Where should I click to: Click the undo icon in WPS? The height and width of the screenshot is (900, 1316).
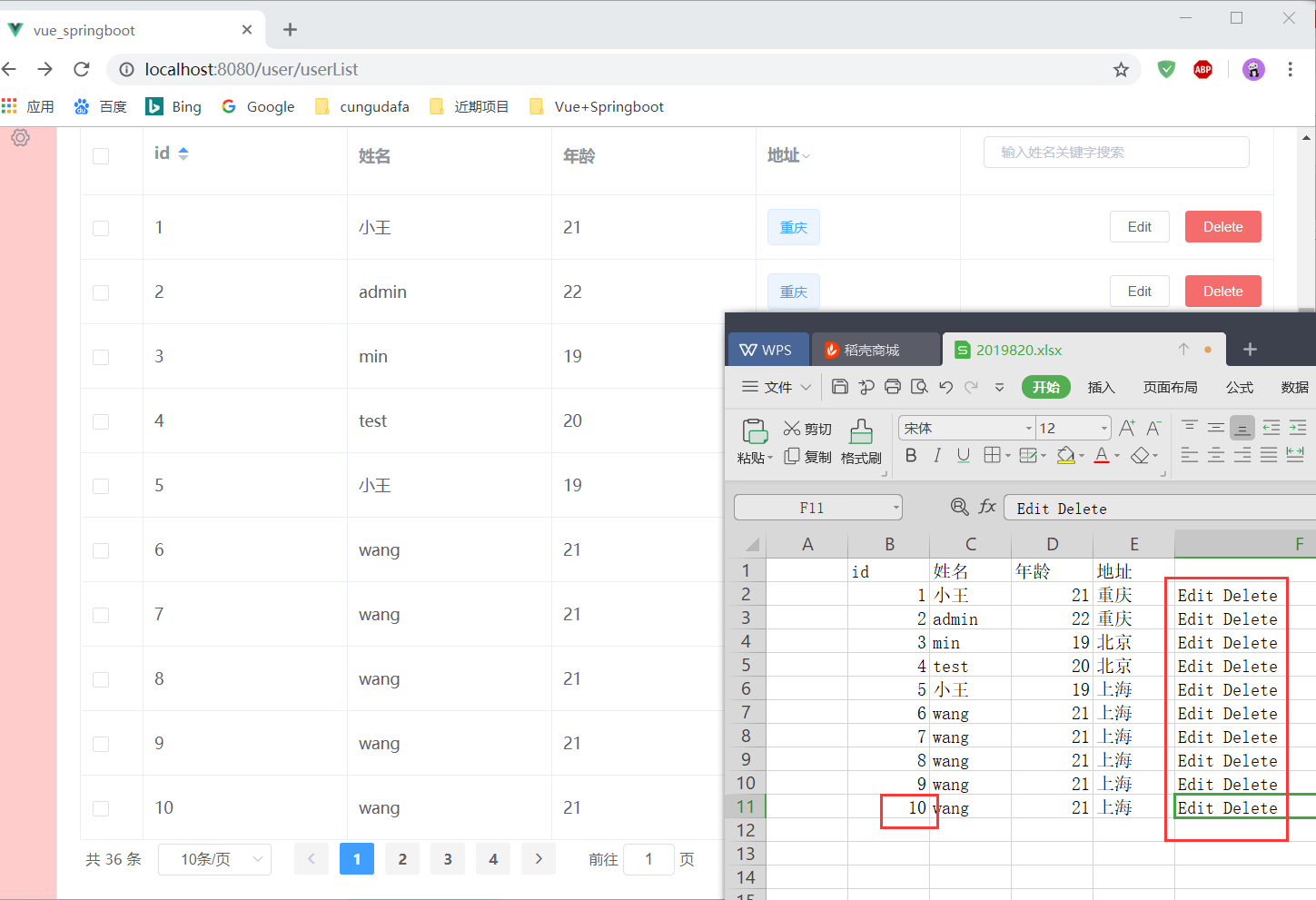coord(945,386)
